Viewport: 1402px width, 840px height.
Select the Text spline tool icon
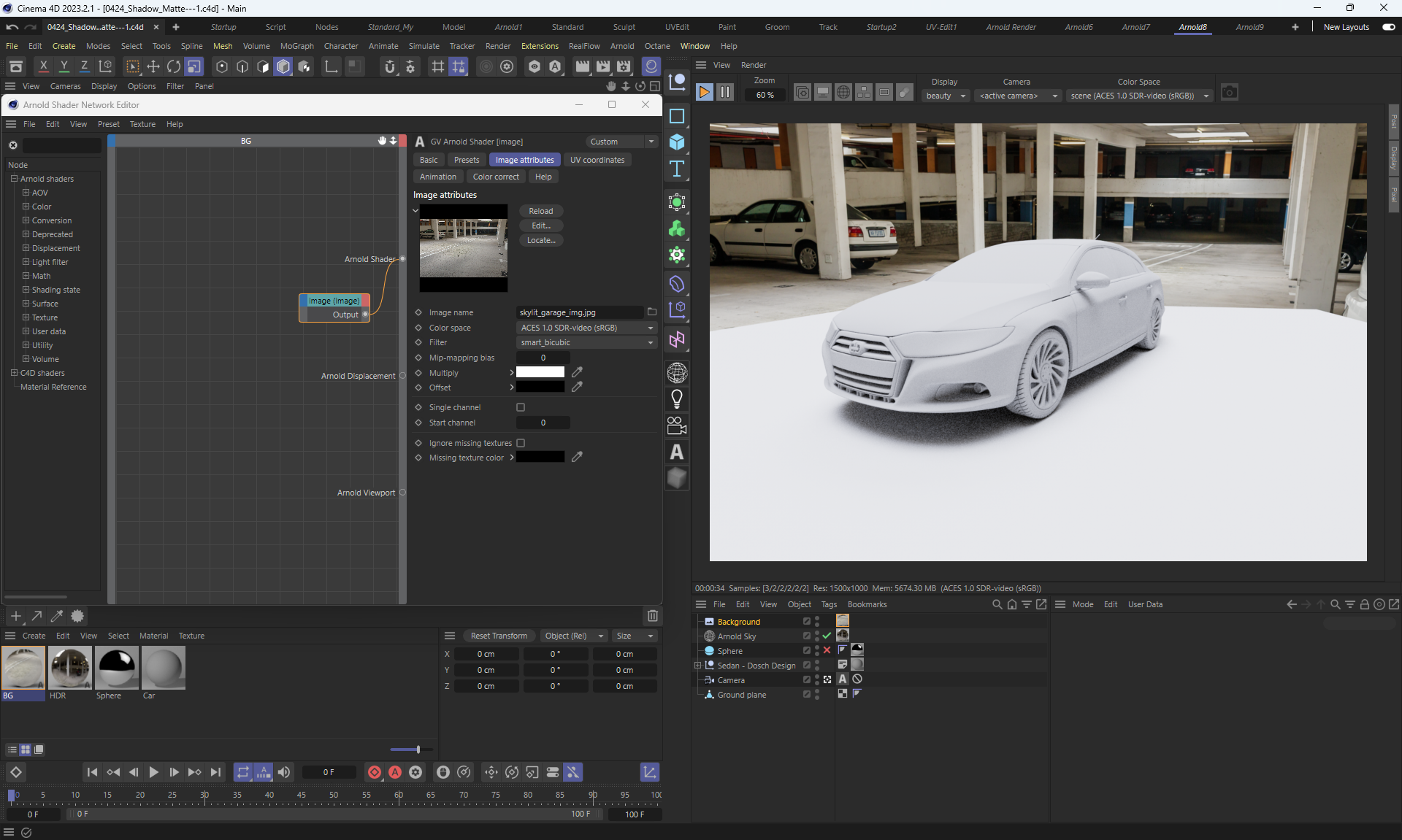click(677, 169)
